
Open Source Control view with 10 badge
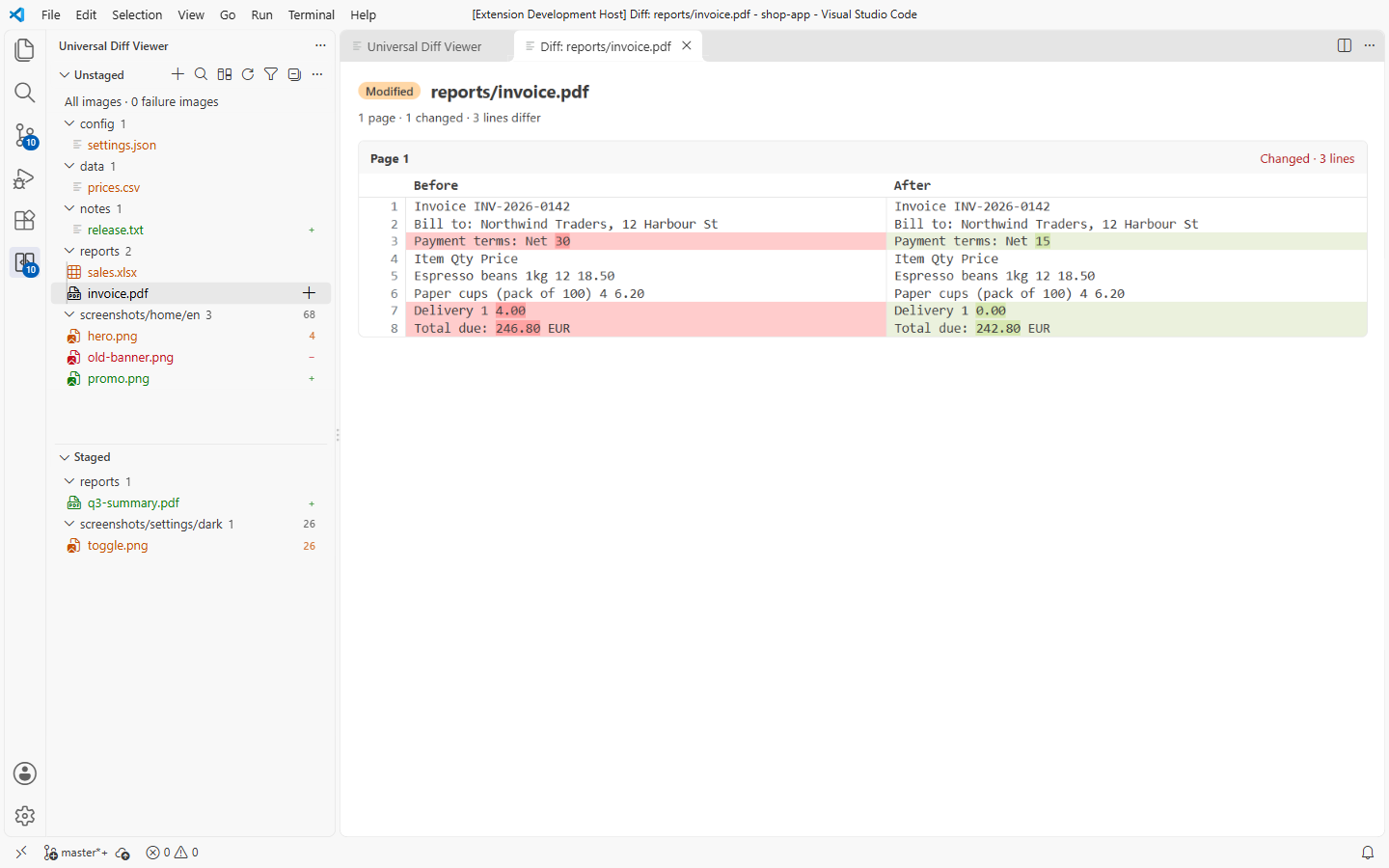click(25, 135)
